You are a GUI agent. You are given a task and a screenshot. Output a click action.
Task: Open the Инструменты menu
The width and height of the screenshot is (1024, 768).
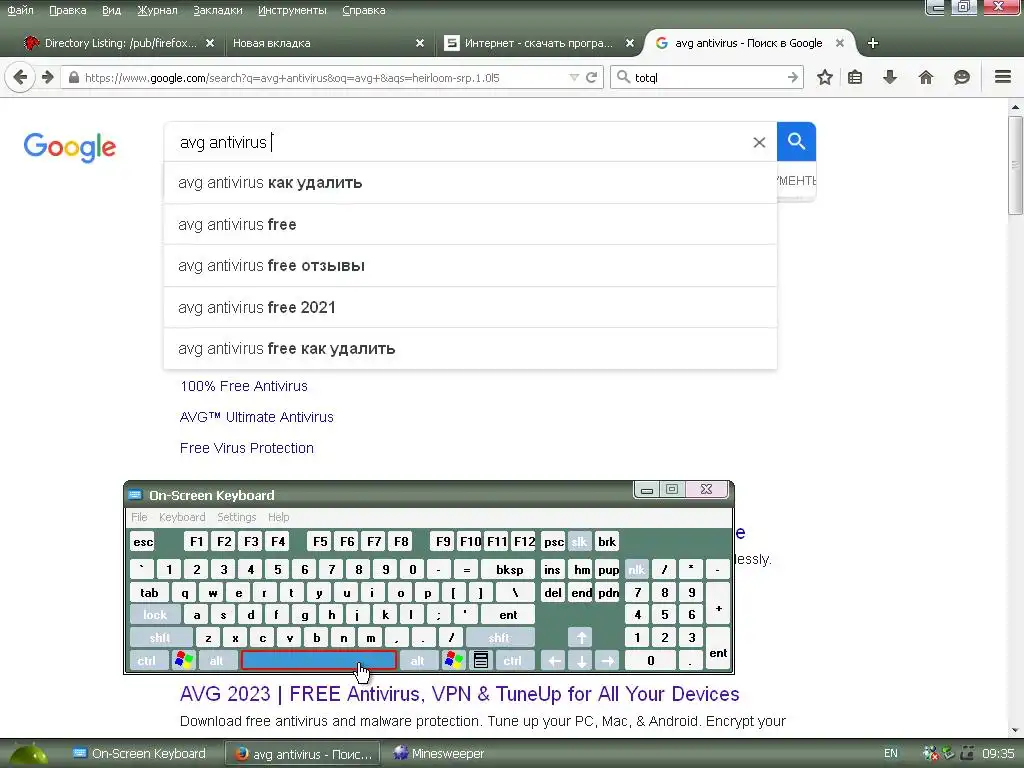point(292,10)
